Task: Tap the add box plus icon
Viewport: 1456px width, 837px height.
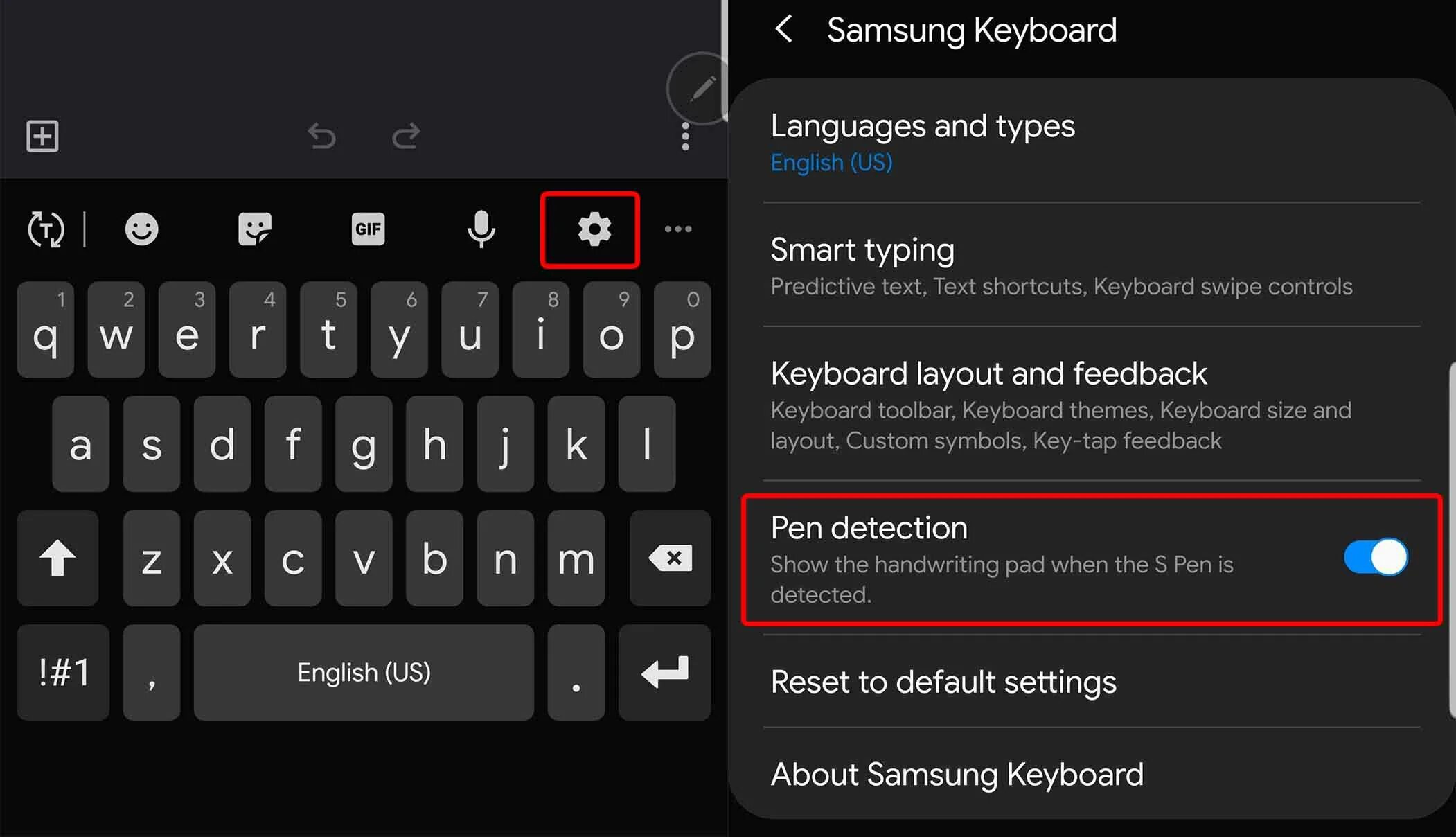Action: click(x=42, y=136)
